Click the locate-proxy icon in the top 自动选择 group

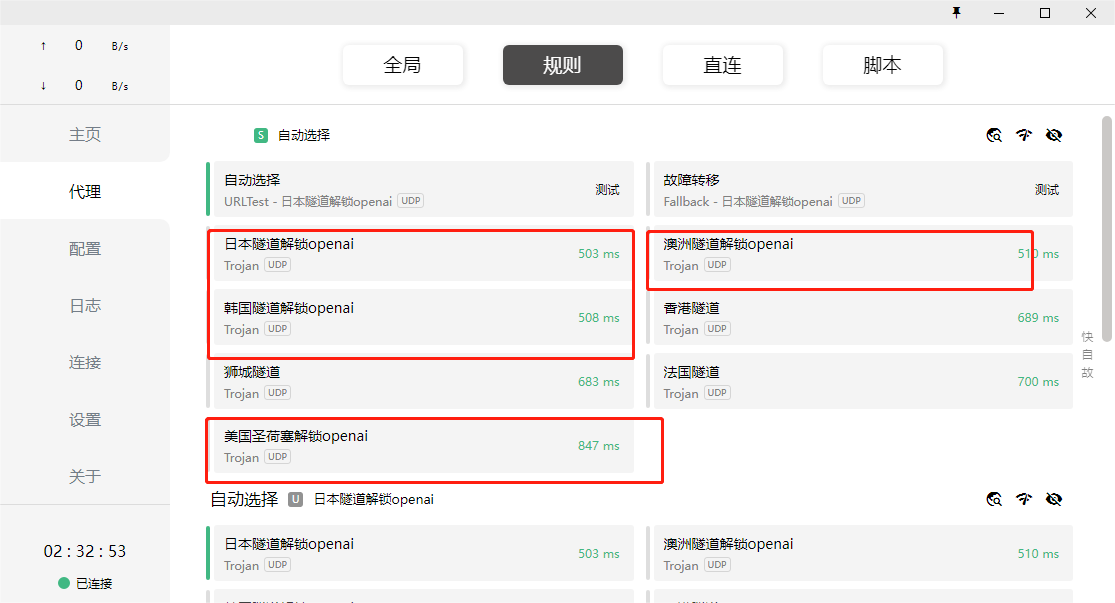(x=994, y=135)
